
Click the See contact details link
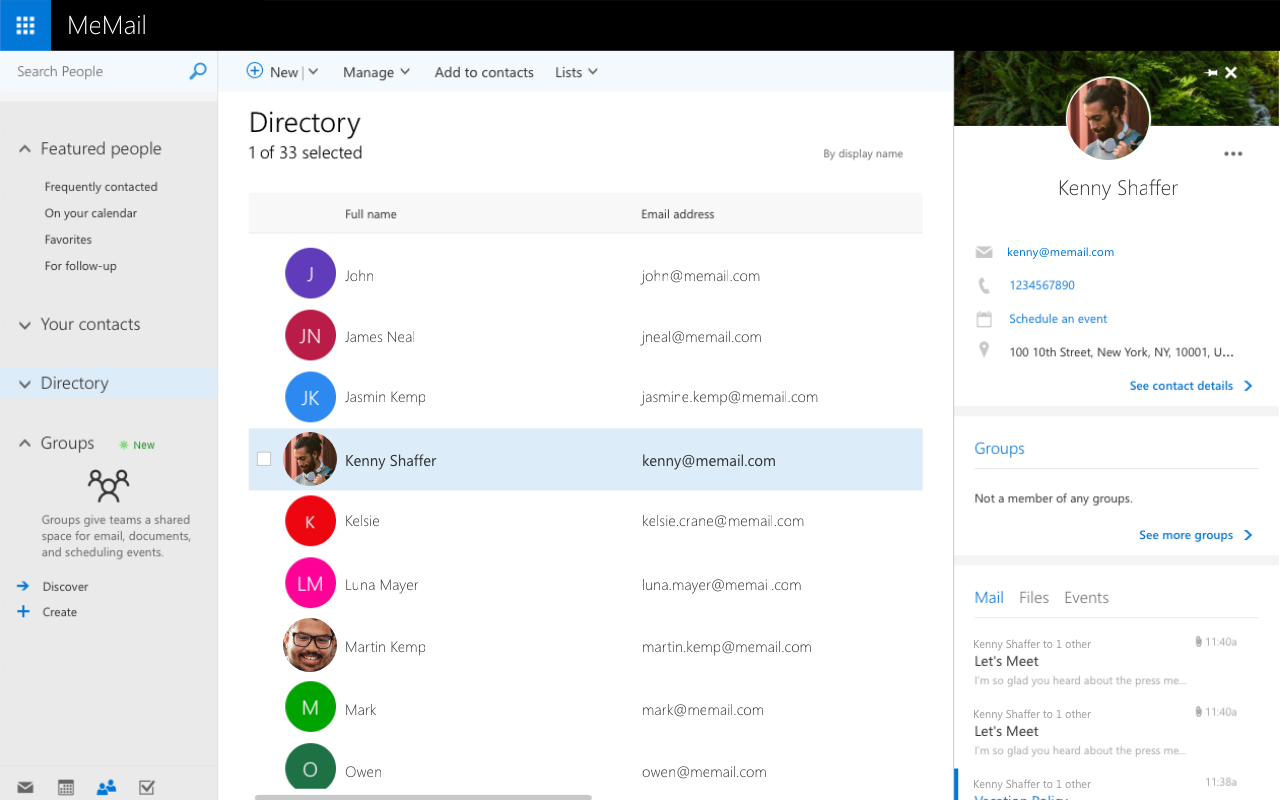coord(1181,385)
